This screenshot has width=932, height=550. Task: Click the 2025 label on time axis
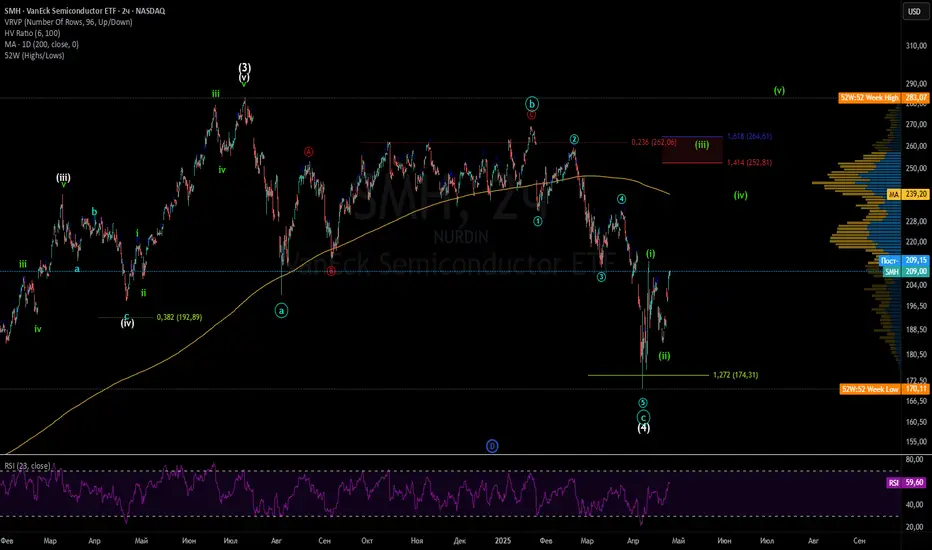click(x=503, y=540)
